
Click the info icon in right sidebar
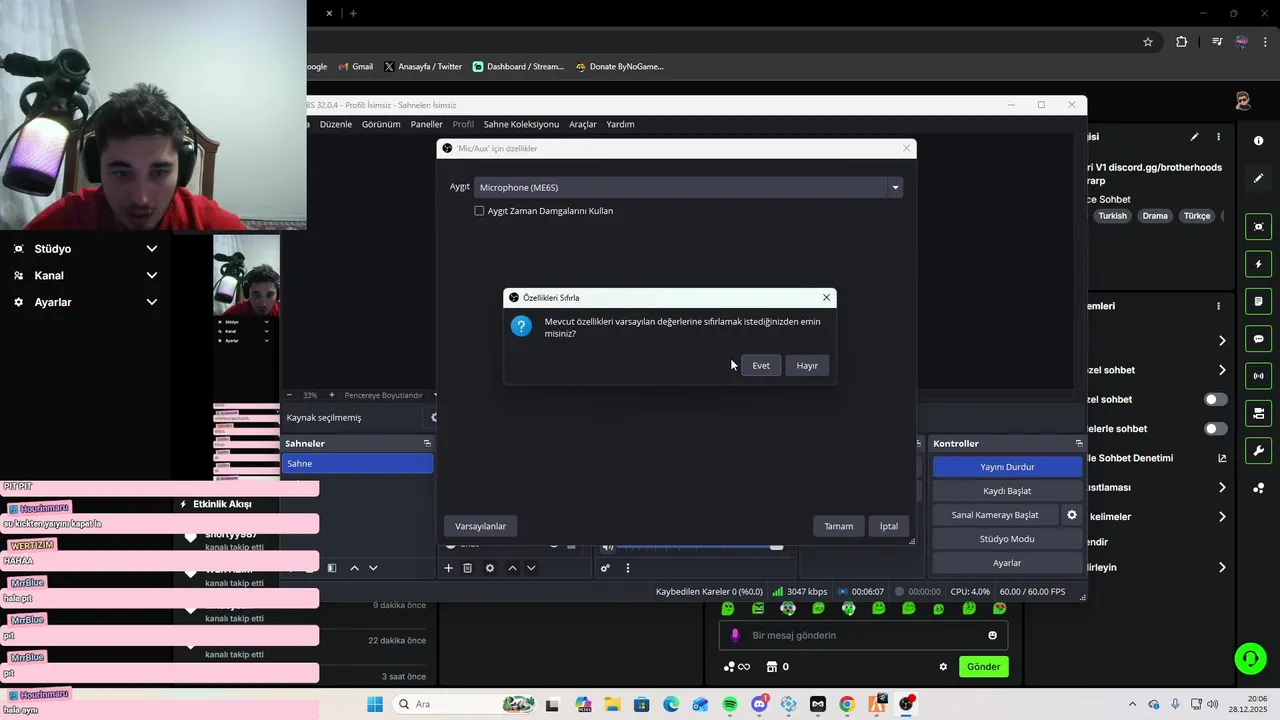(x=1258, y=141)
